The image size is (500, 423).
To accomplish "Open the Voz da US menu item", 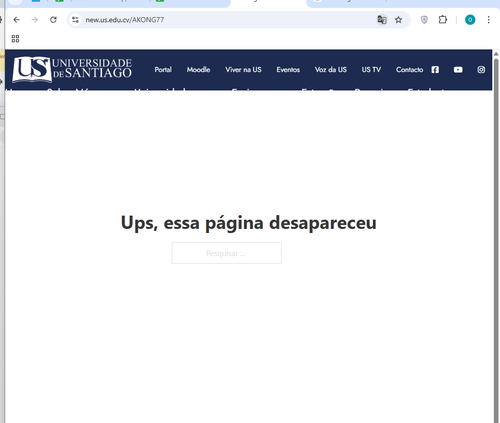I will (x=331, y=70).
